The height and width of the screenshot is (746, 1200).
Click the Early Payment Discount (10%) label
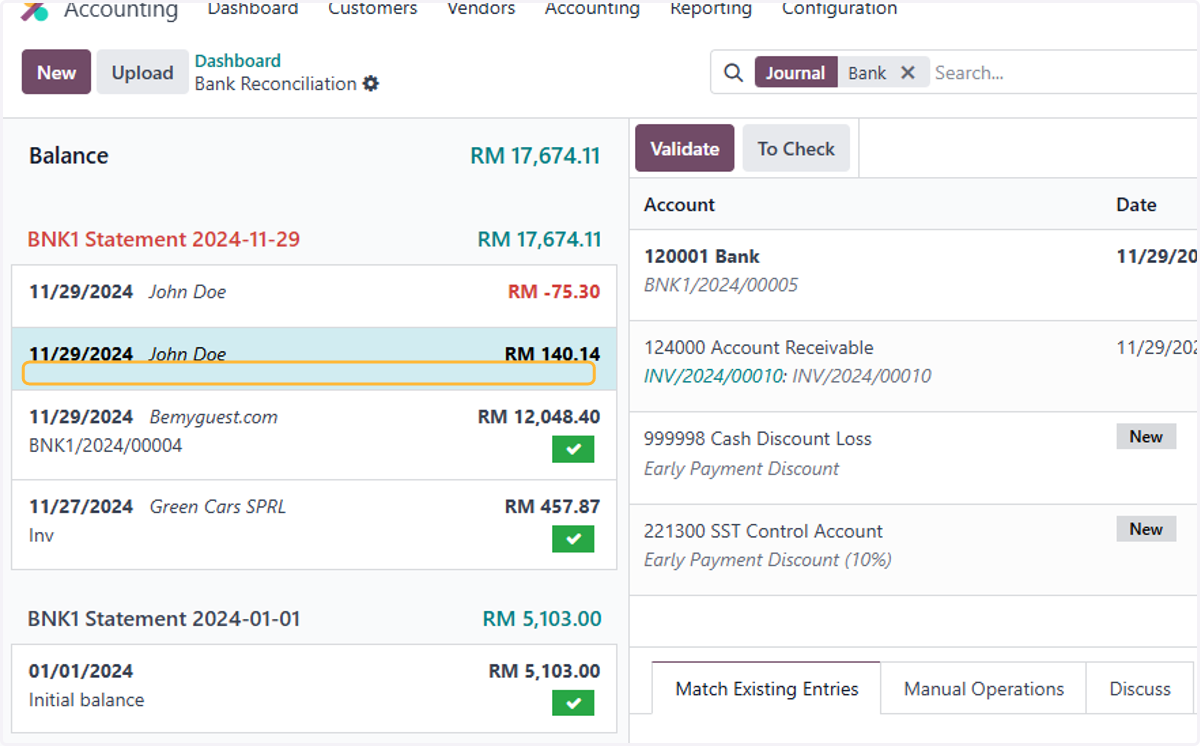[767, 560]
